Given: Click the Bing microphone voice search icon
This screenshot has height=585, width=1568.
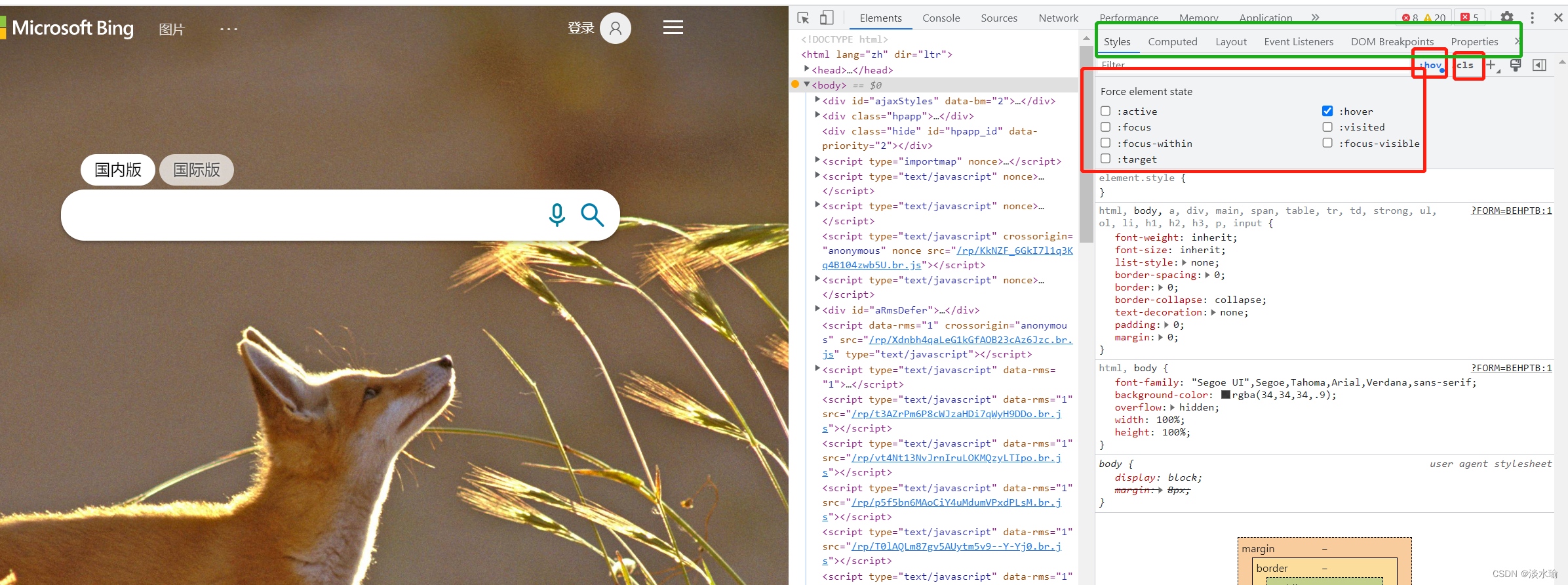Looking at the screenshot, I should click(557, 215).
